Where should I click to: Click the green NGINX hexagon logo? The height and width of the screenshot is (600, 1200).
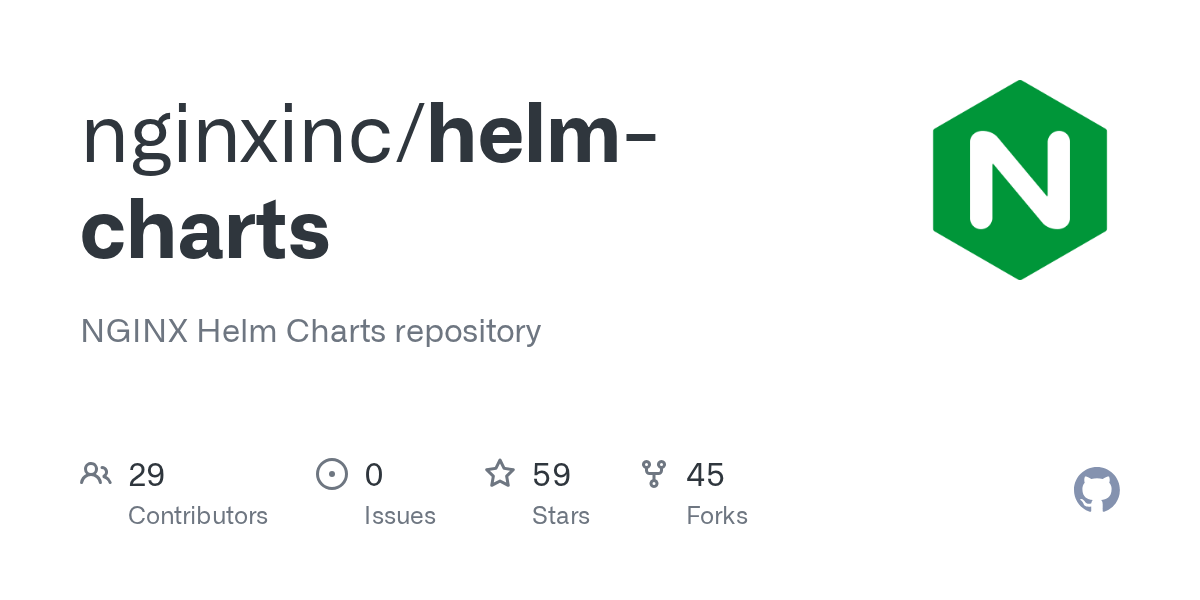pos(1020,180)
